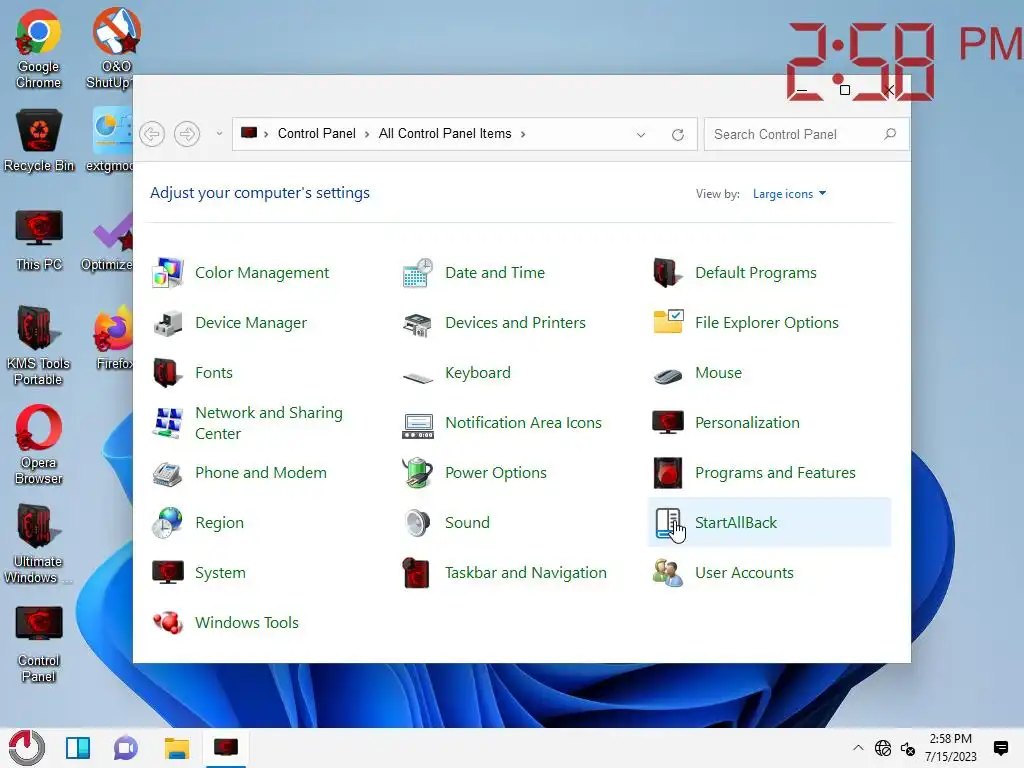Click the Phone and Modem icon
Viewport: 1024px width, 768px height.
pyautogui.click(x=168, y=473)
